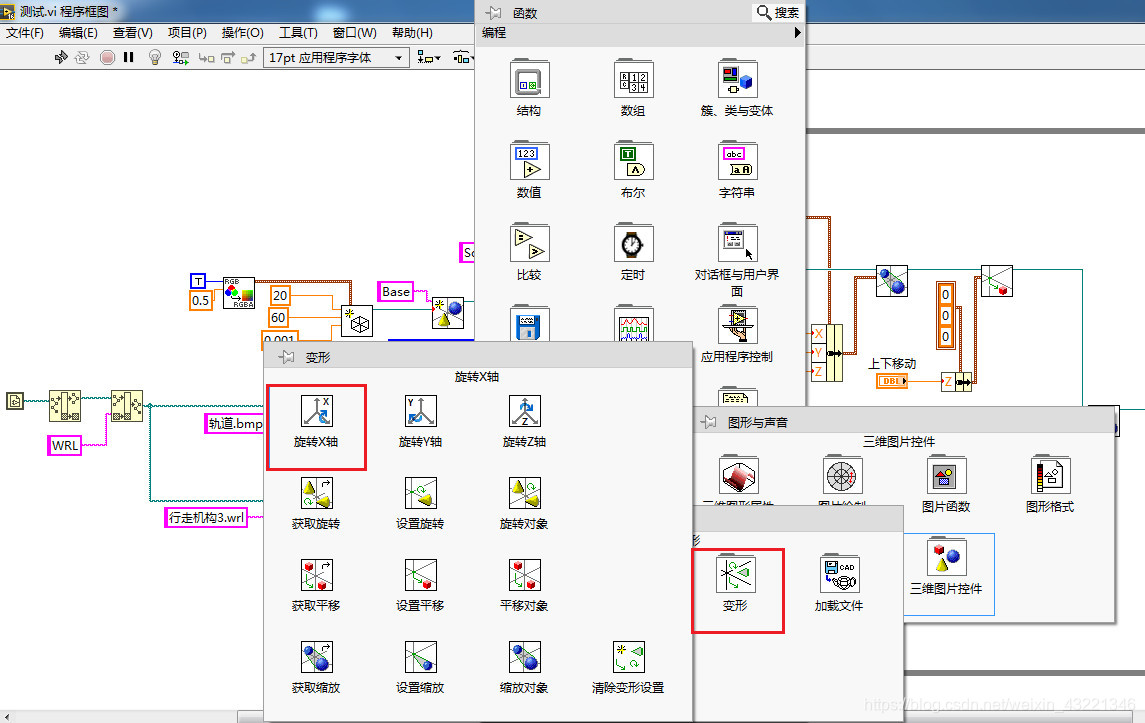Viewport: 1145px width, 723px height.
Task: Click the Abort Execution stop button
Action: click(x=107, y=57)
